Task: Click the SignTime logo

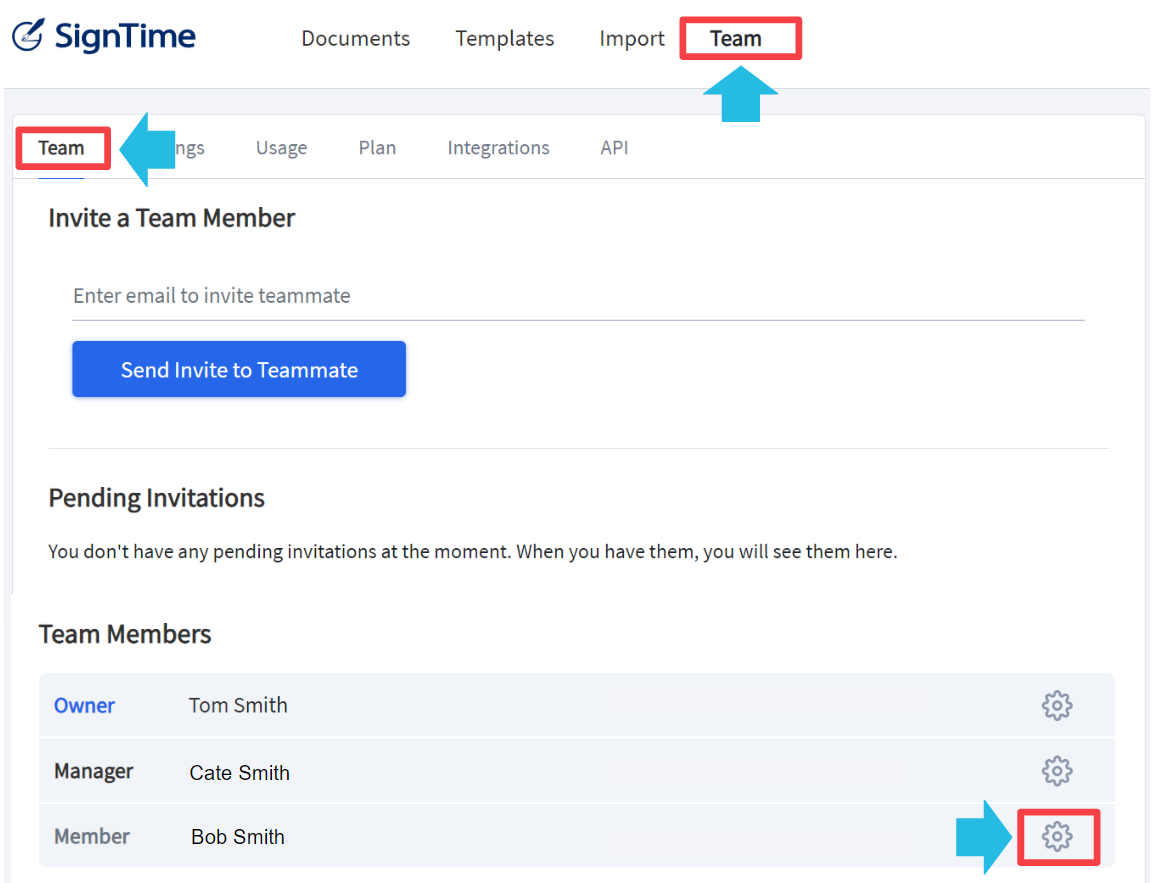Action: (x=103, y=36)
